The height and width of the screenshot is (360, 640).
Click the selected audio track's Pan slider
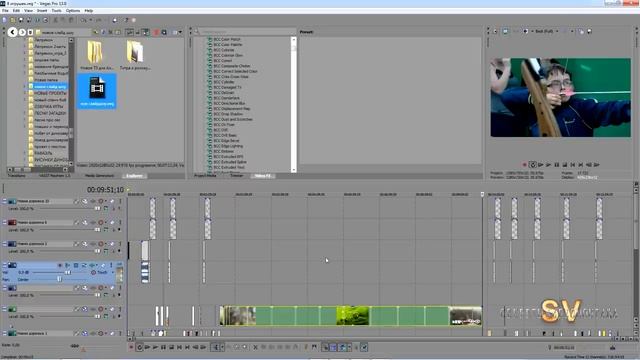[x=59, y=279]
